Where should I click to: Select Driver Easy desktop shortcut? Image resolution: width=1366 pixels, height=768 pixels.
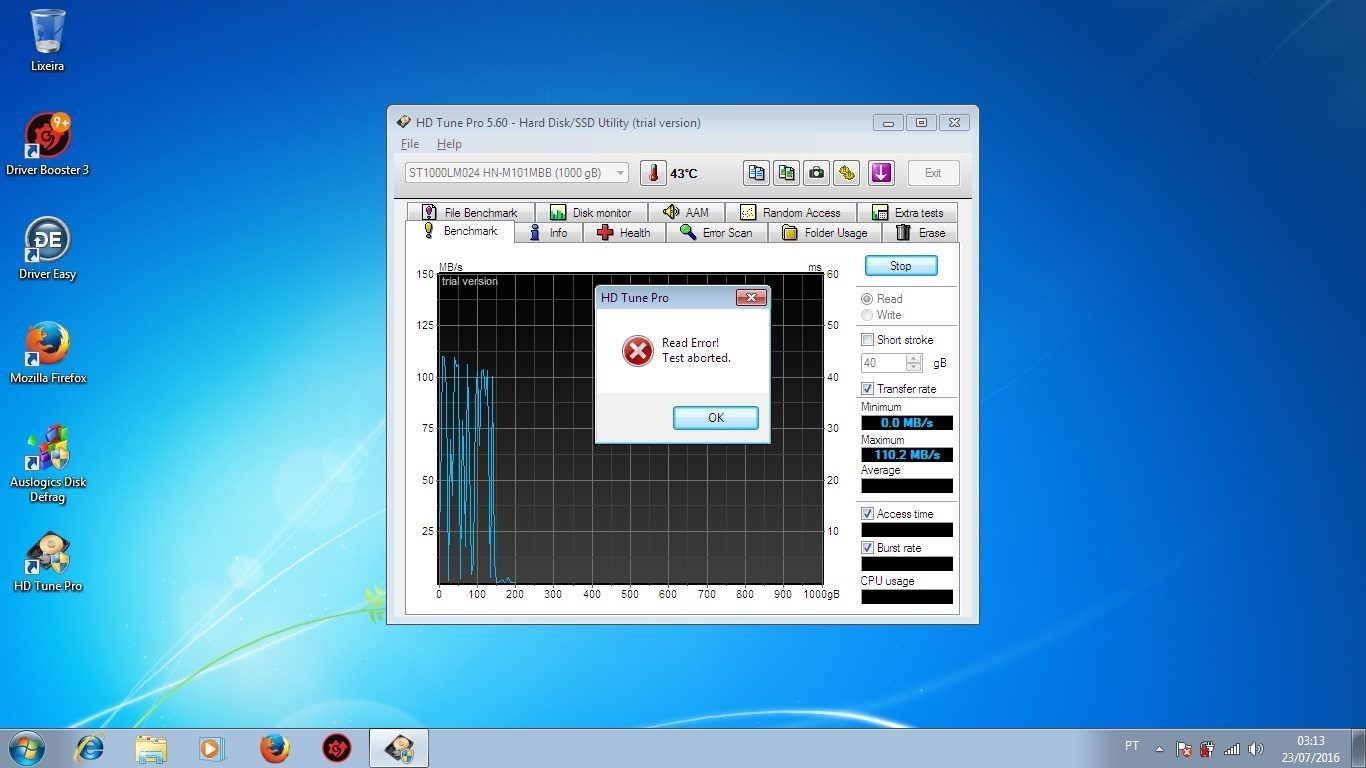point(47,249)
